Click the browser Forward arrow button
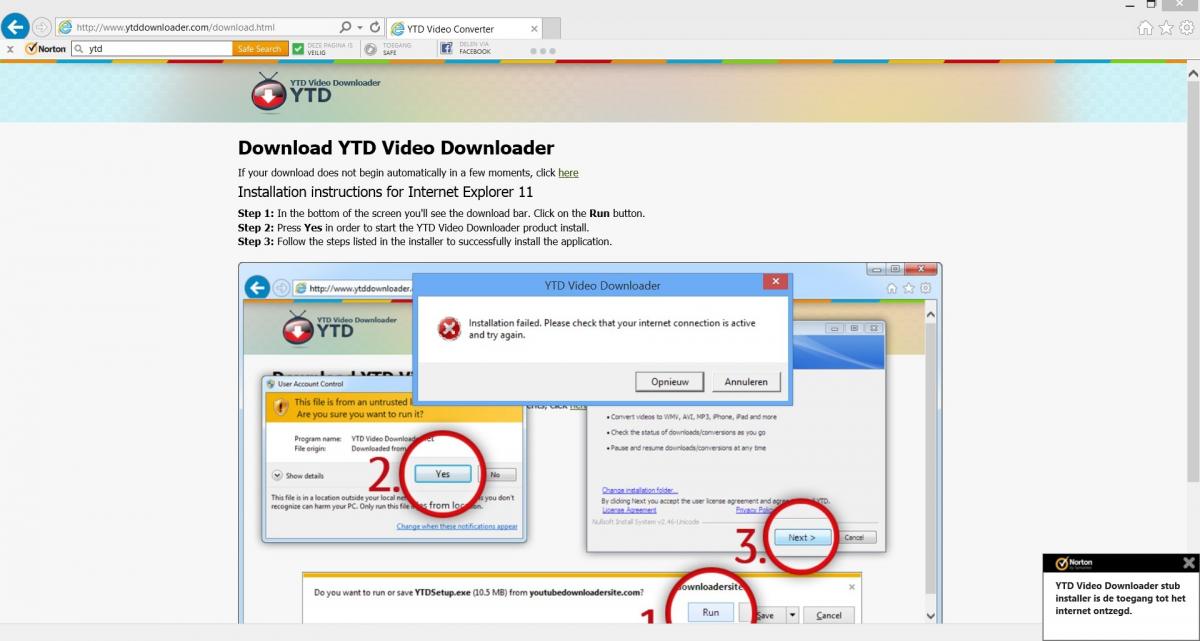Screen dimensions: 1200x641 (42, 28)
